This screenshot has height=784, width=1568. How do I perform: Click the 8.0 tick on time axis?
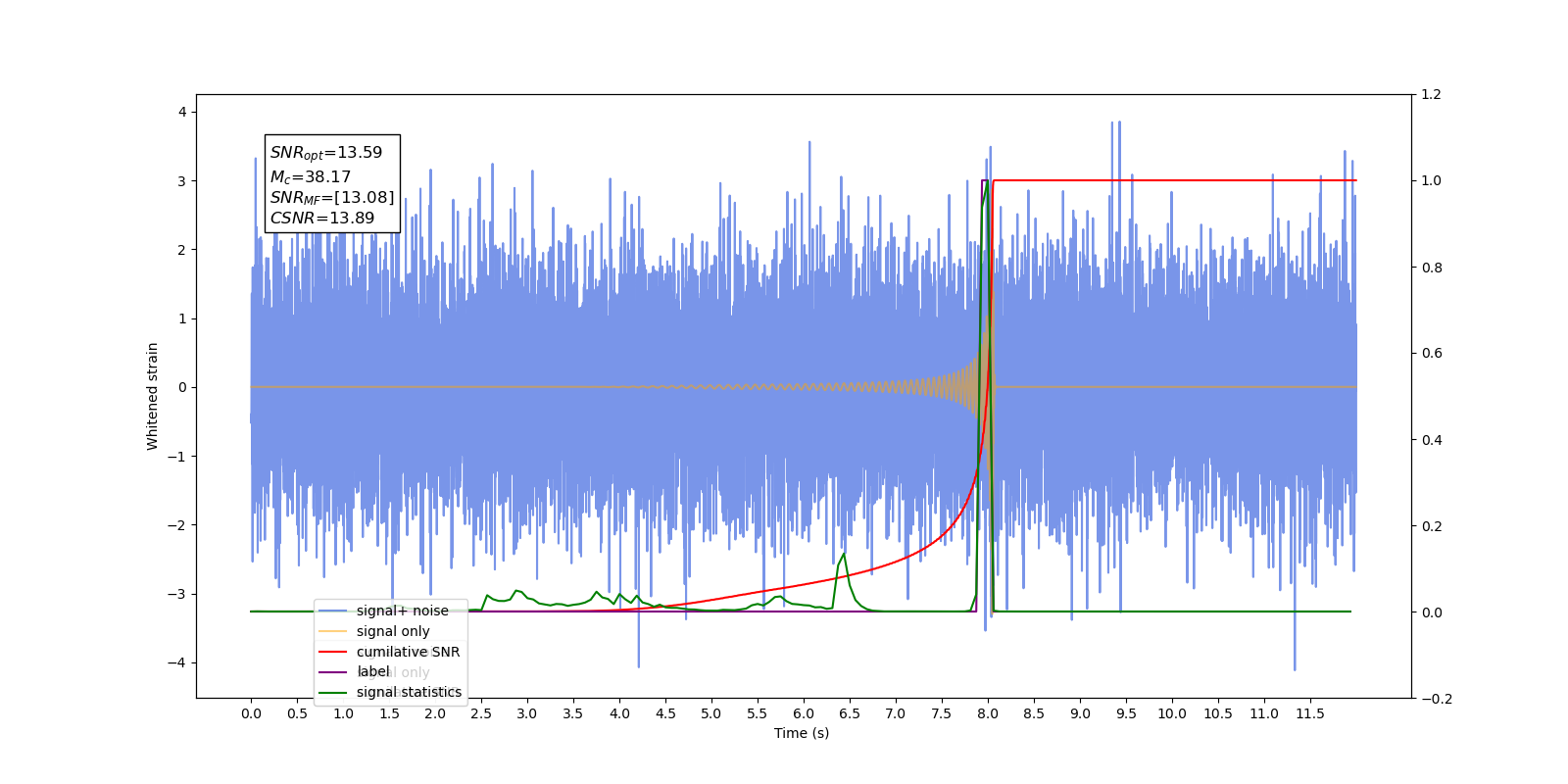[x=988, y=713]
